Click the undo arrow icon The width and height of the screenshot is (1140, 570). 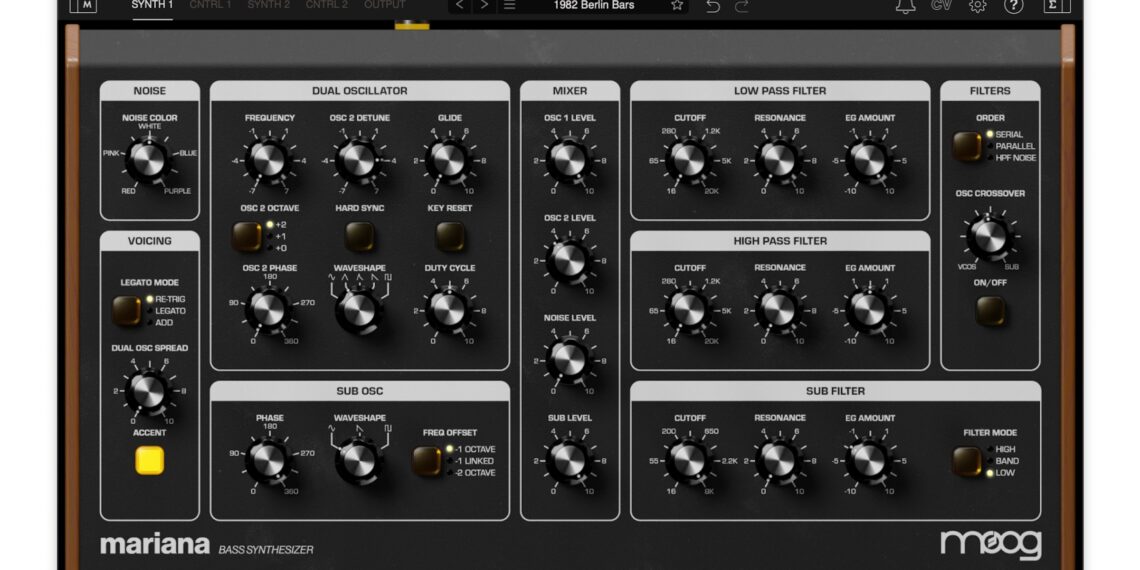pos(713,5)
